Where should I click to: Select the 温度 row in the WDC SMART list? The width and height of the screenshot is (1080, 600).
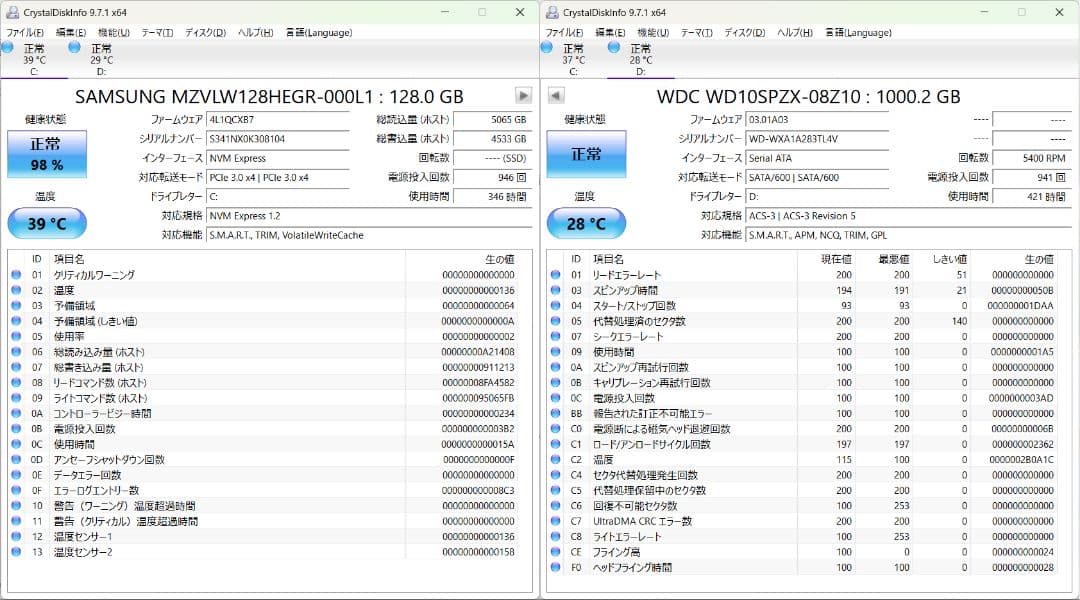pyautogui.click(x=700, y=458)
